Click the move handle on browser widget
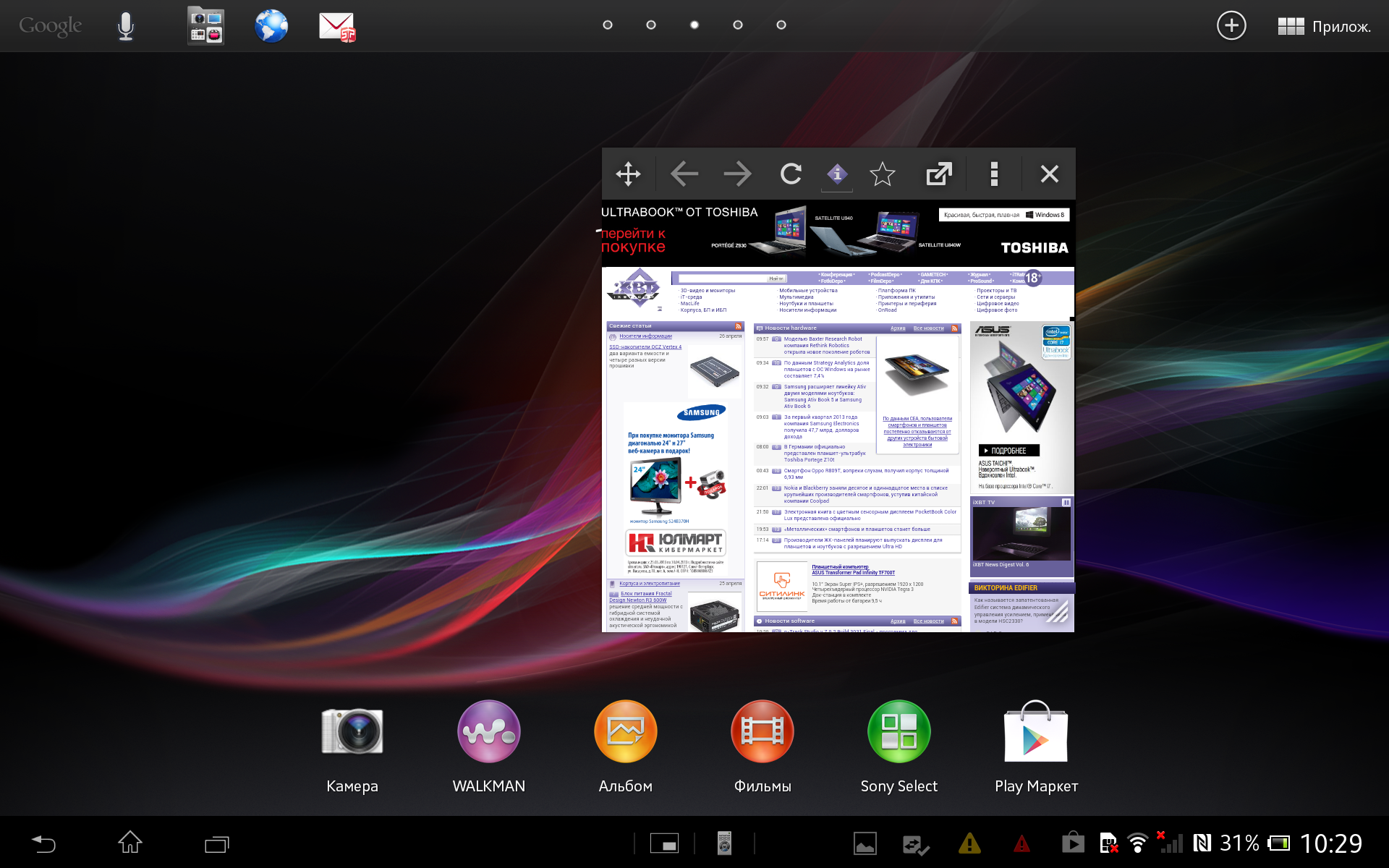Image resolution: width=1389 pixels, height=868 pixels. pyautogui.click(x=628, y=174)
